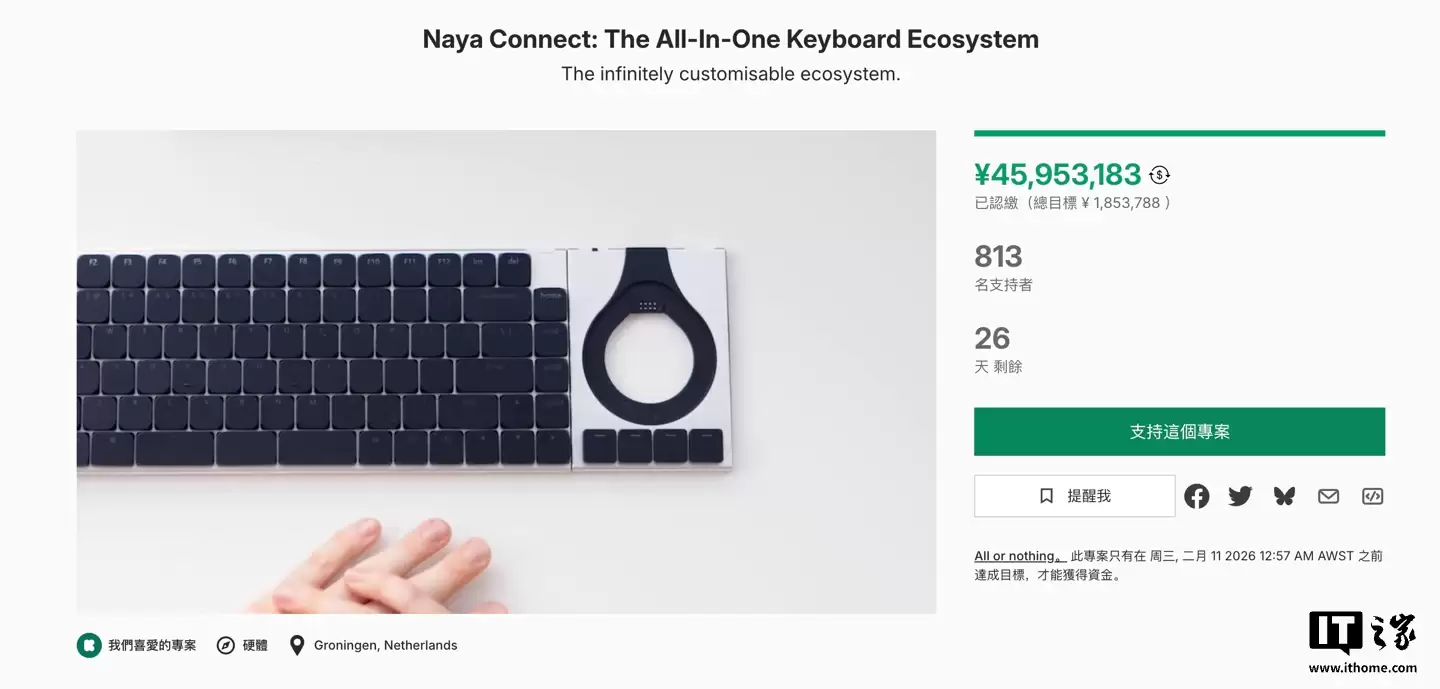Share the project on Twitter

point(1240,496)
